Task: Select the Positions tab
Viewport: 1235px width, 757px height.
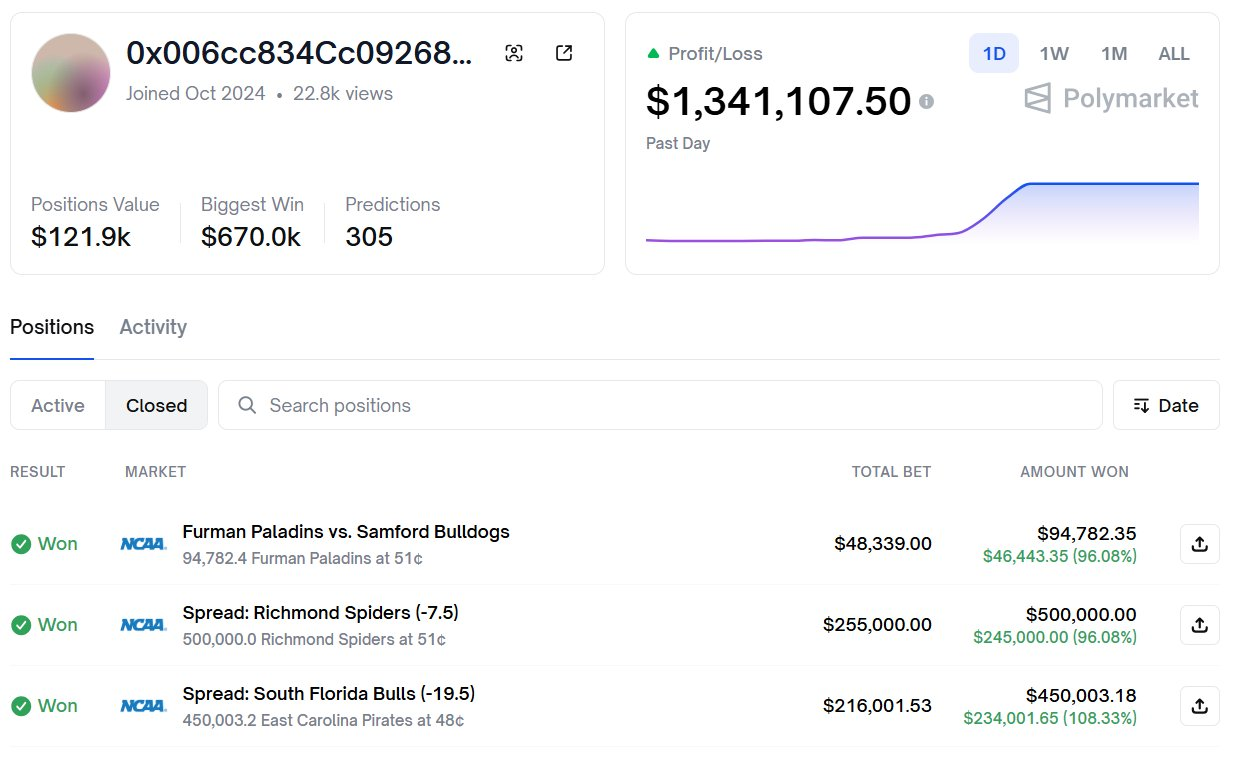Action: [x=52, y=327]
